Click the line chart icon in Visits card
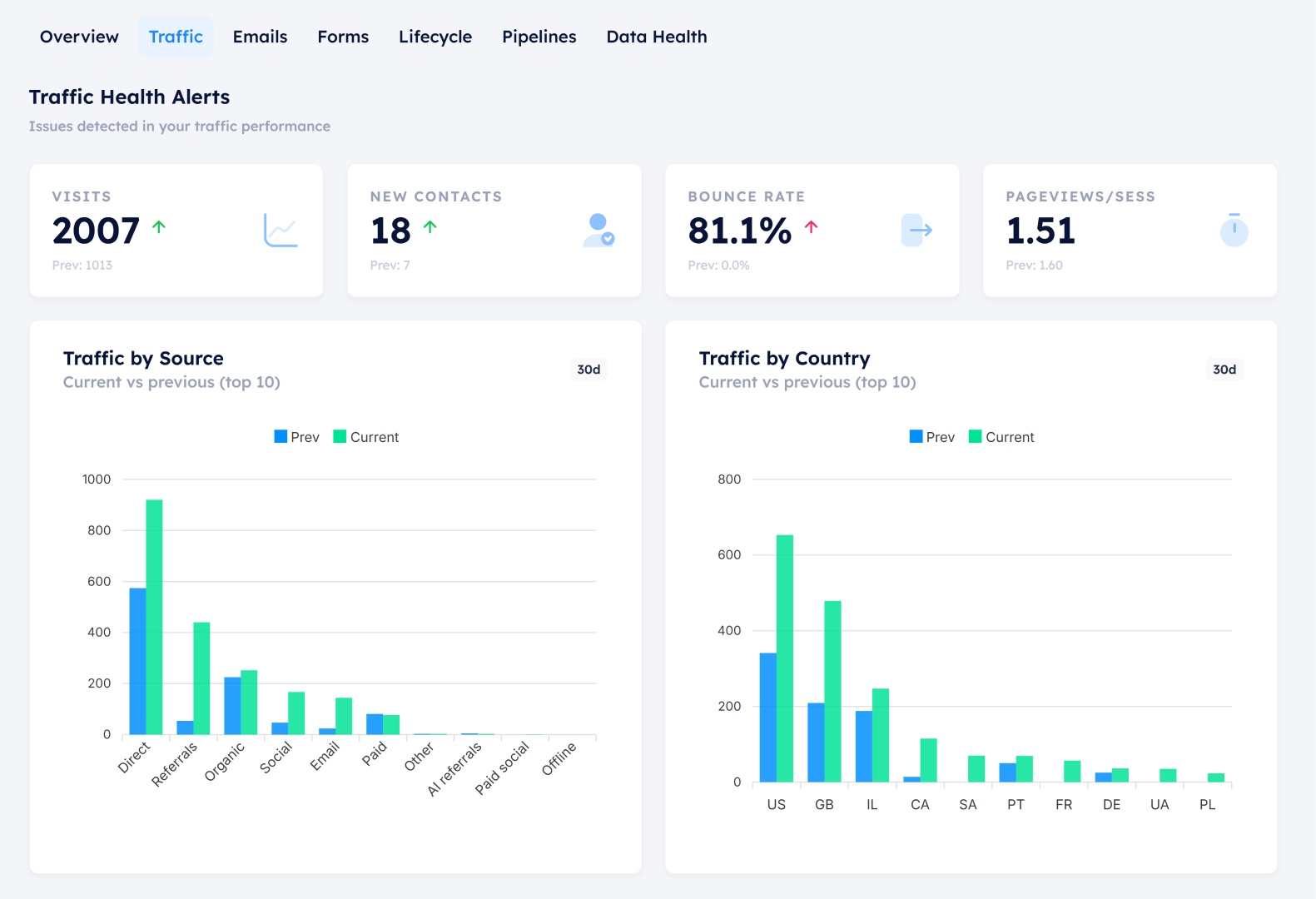1316x899 pixels. [x=281, y=231]
